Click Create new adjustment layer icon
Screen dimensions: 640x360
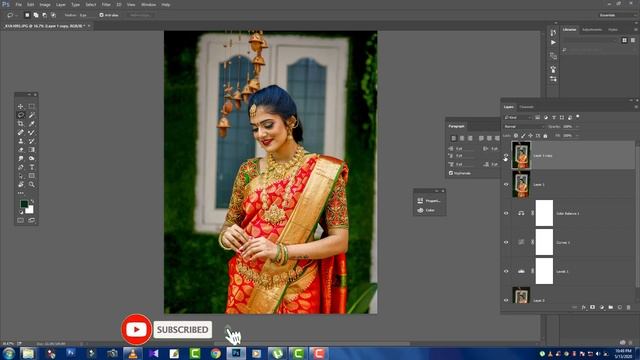click(602, 307)
